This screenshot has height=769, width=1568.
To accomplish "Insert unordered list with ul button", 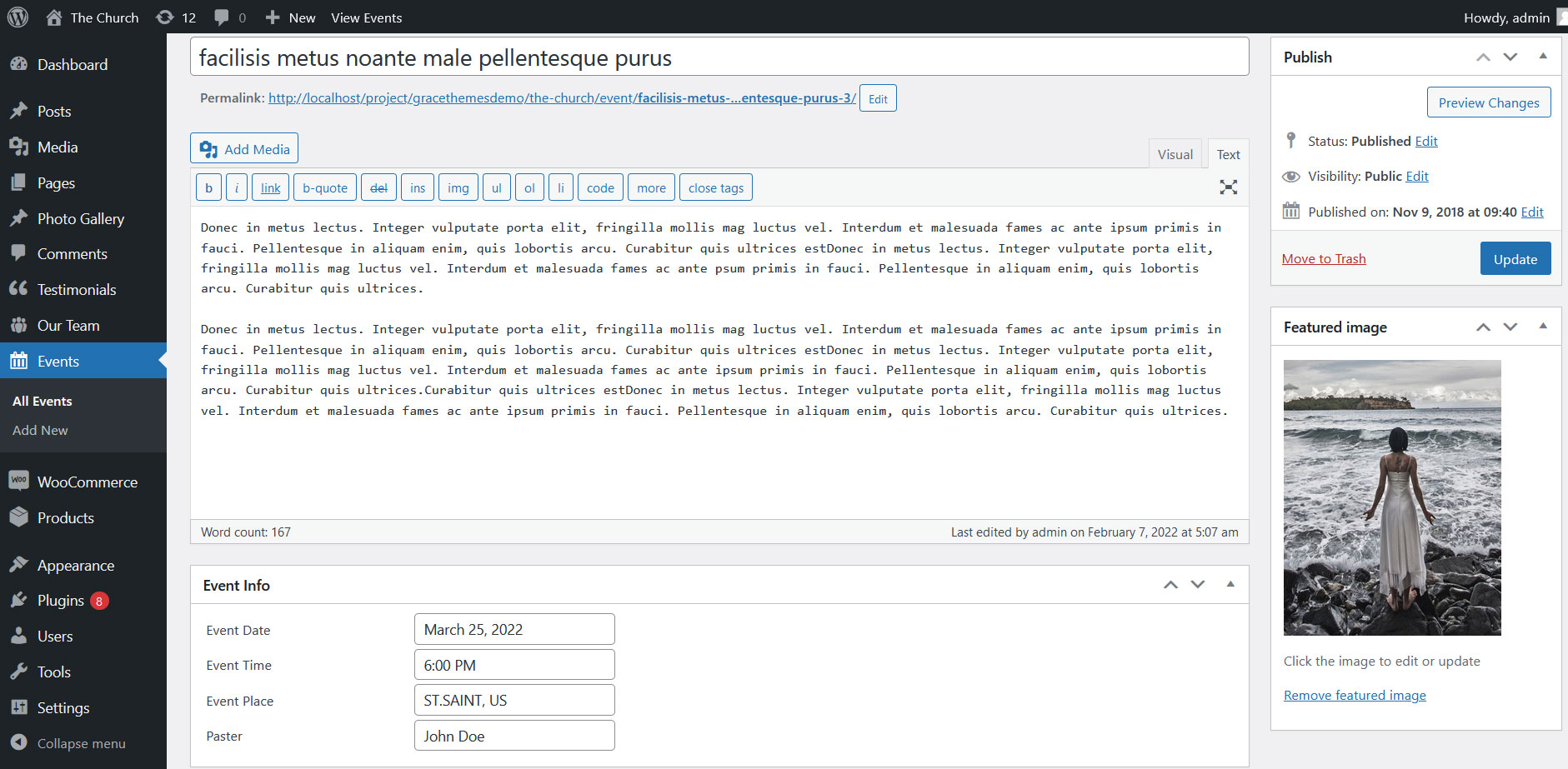I will [x=497, y=187].
